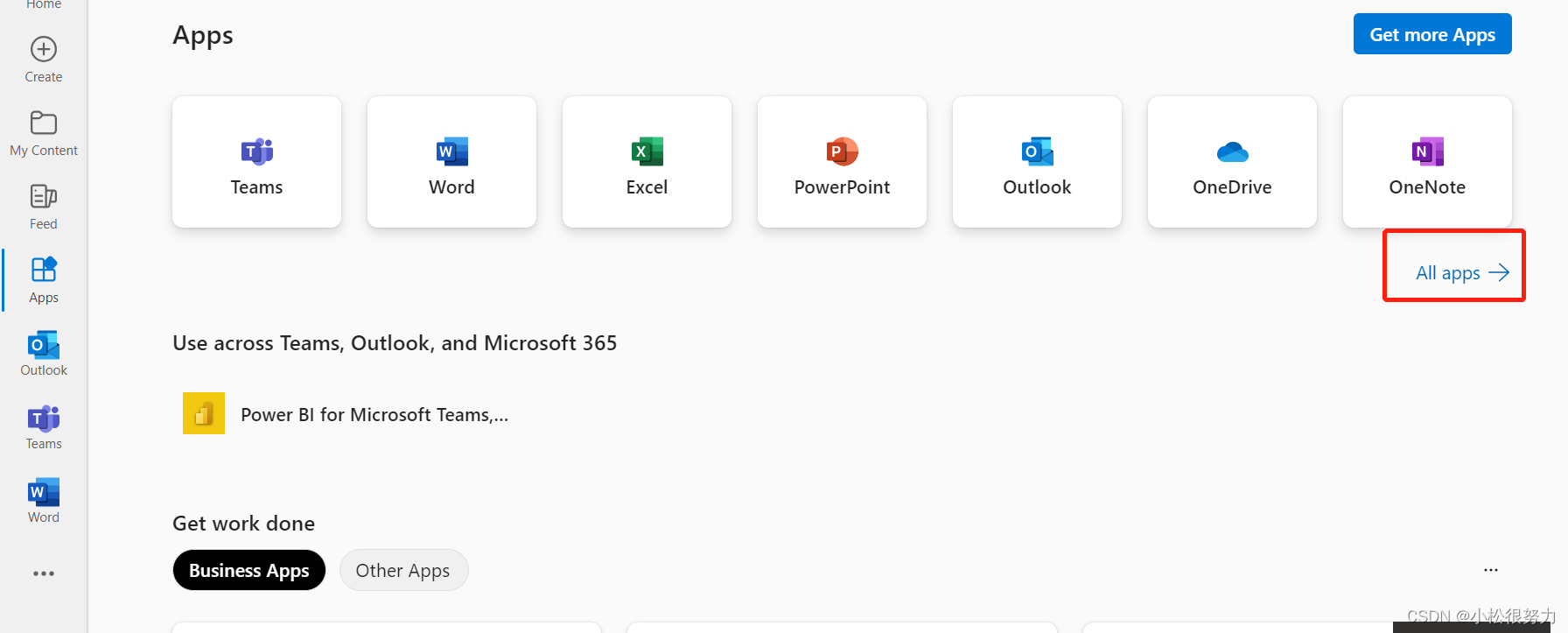Click the Power BI app icon
The image size is (1568, 633).
[x=204, y=413]
